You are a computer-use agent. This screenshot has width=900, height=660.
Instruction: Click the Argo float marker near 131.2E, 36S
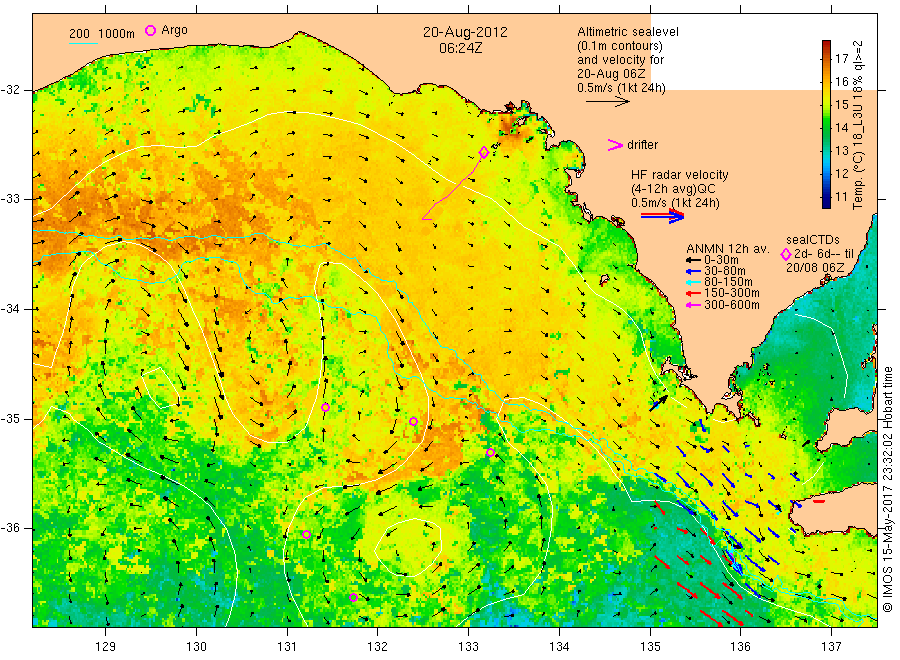point(307,534)
